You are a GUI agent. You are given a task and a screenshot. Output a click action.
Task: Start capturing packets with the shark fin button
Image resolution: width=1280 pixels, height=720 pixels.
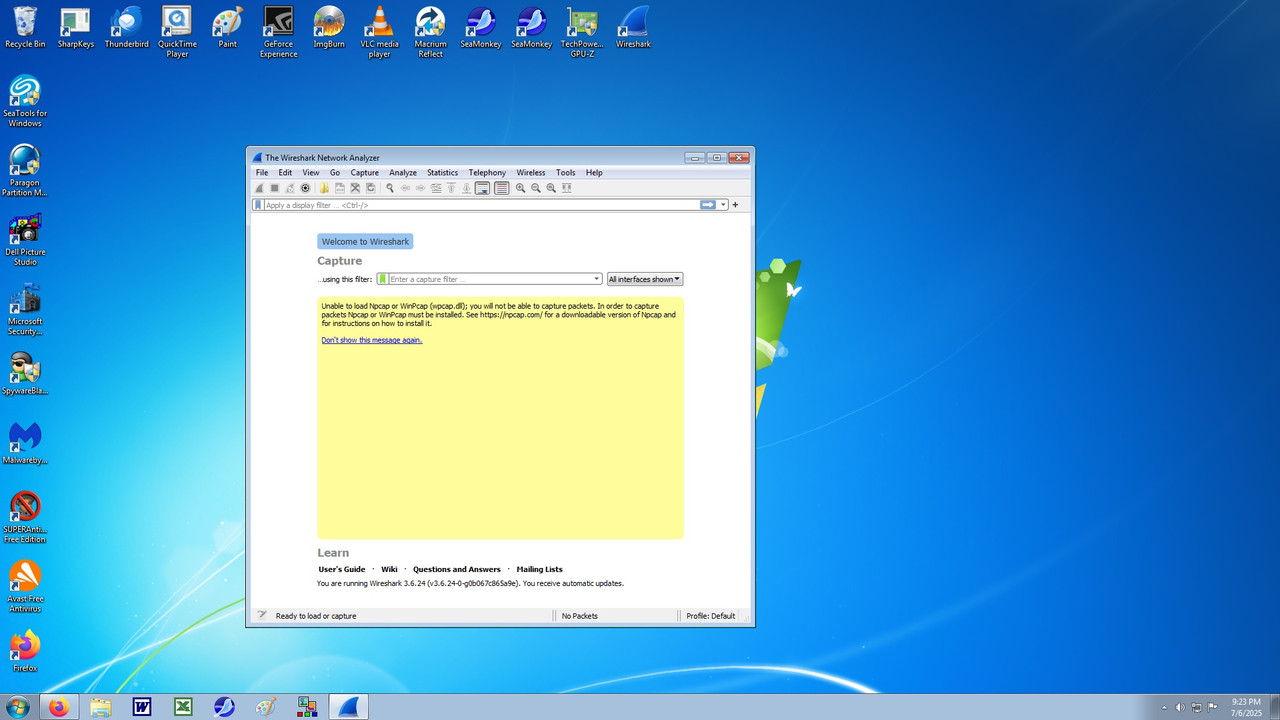coord(259,188)
